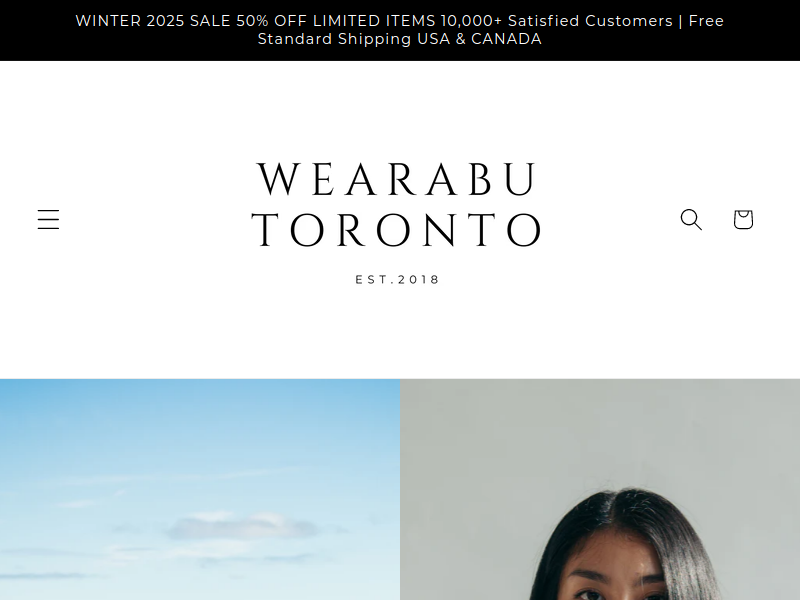Click the 10,000+ Satisfied Customers text
This screenshot has width=800, height=600.
click(557, 21)
